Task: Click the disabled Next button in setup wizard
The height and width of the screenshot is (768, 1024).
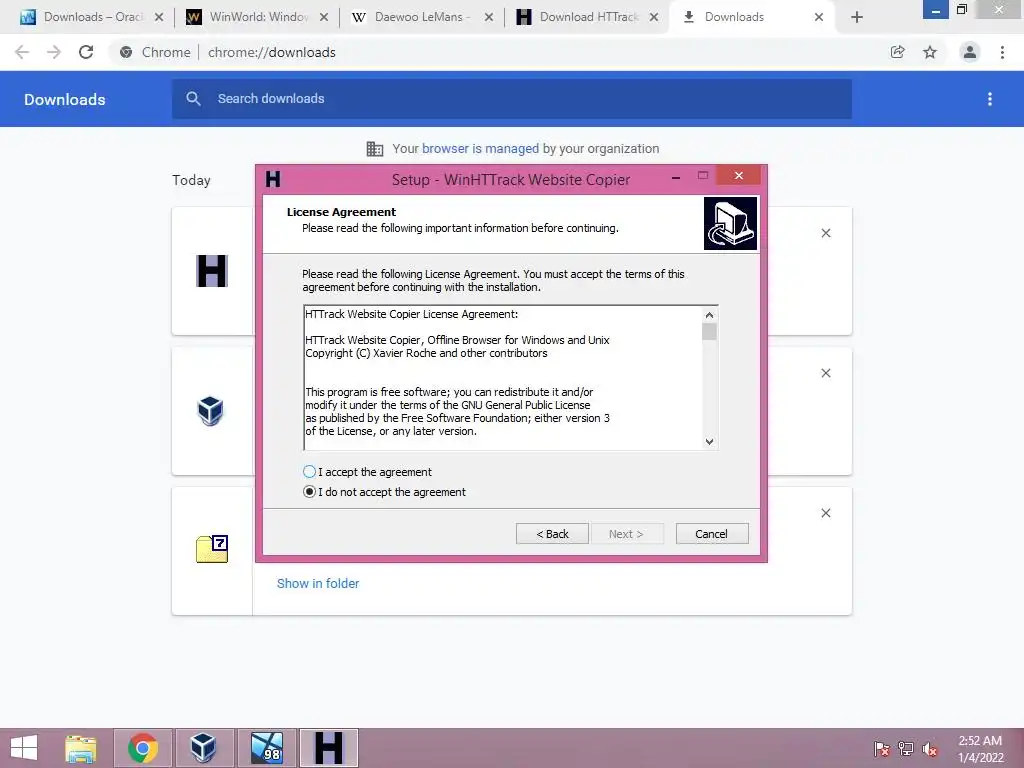Action: [x=626, y=534]
